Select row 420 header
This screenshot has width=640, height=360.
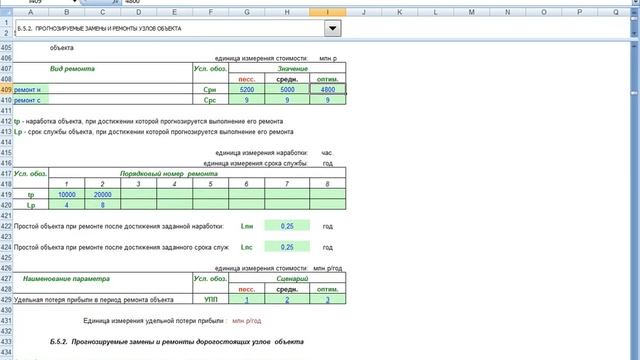(6, 205)
